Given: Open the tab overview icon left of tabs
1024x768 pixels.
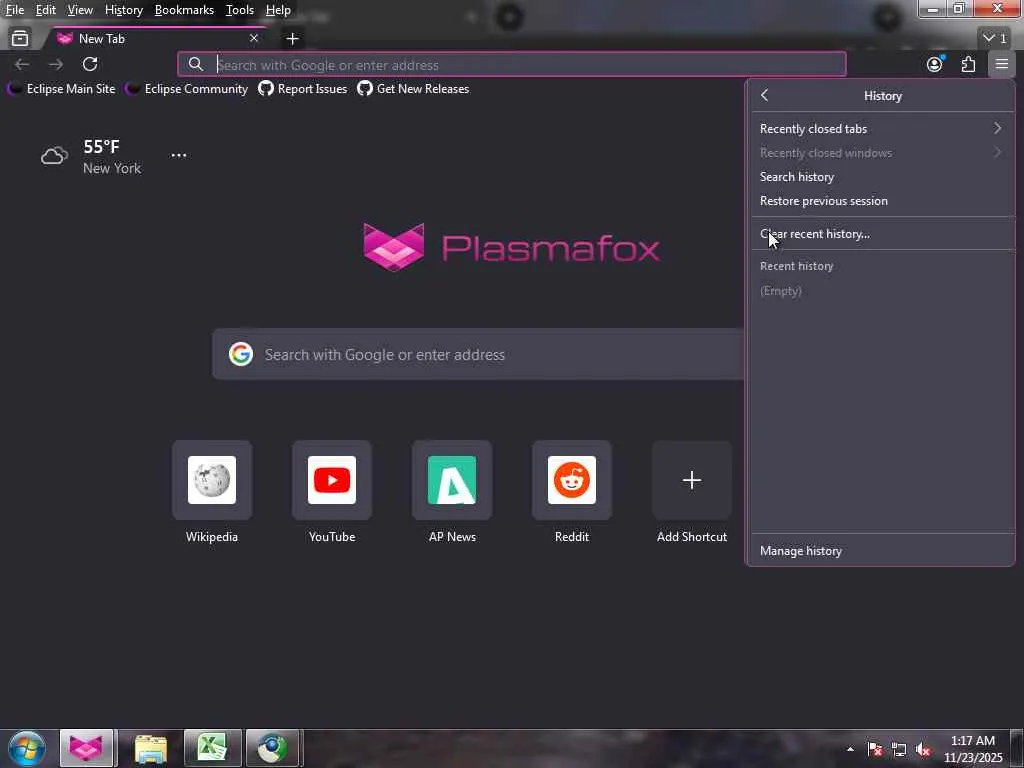Looking at the screenshot, I should [20, 39].
